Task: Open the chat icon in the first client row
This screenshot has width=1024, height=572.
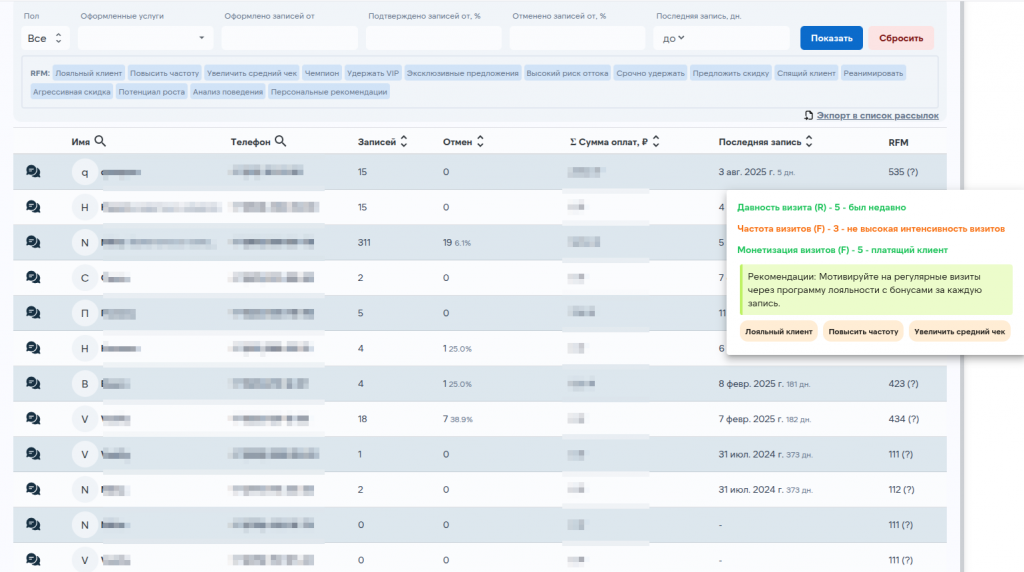Action: pyautogui.click(x=33, y=172)
